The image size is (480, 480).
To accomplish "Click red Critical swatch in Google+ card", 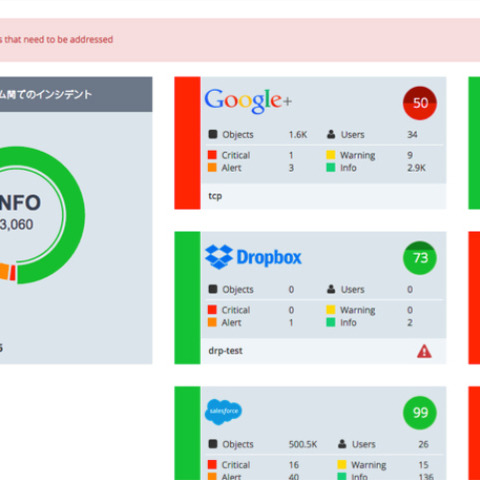I will pyautogui.click(x=212, y=155).
